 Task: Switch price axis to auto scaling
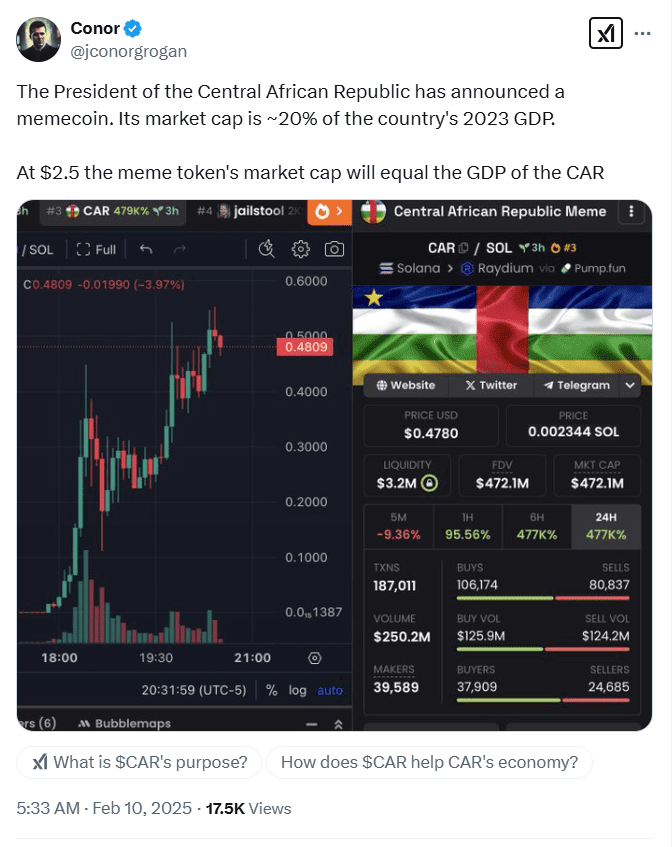pyautogui.click(x=331, y=689)
